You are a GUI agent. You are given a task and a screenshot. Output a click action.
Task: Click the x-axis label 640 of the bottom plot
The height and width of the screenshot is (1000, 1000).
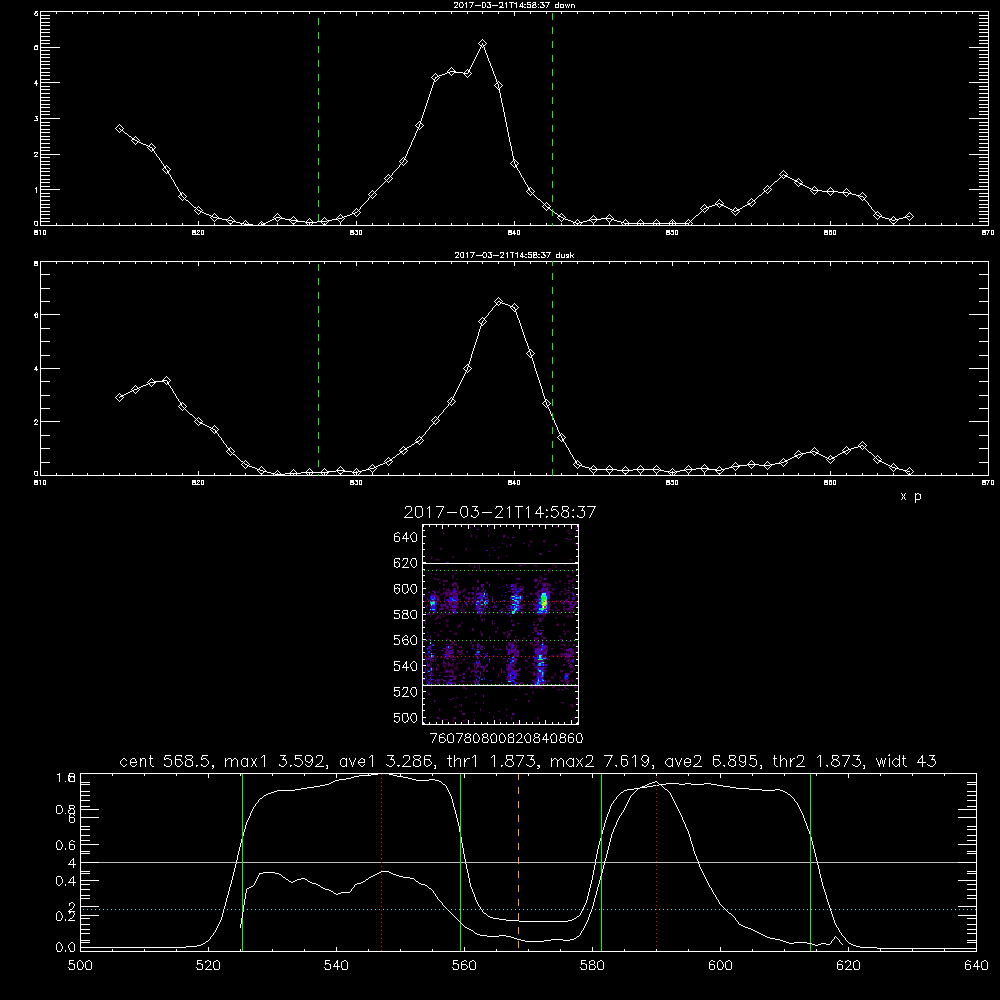(976, 966)
